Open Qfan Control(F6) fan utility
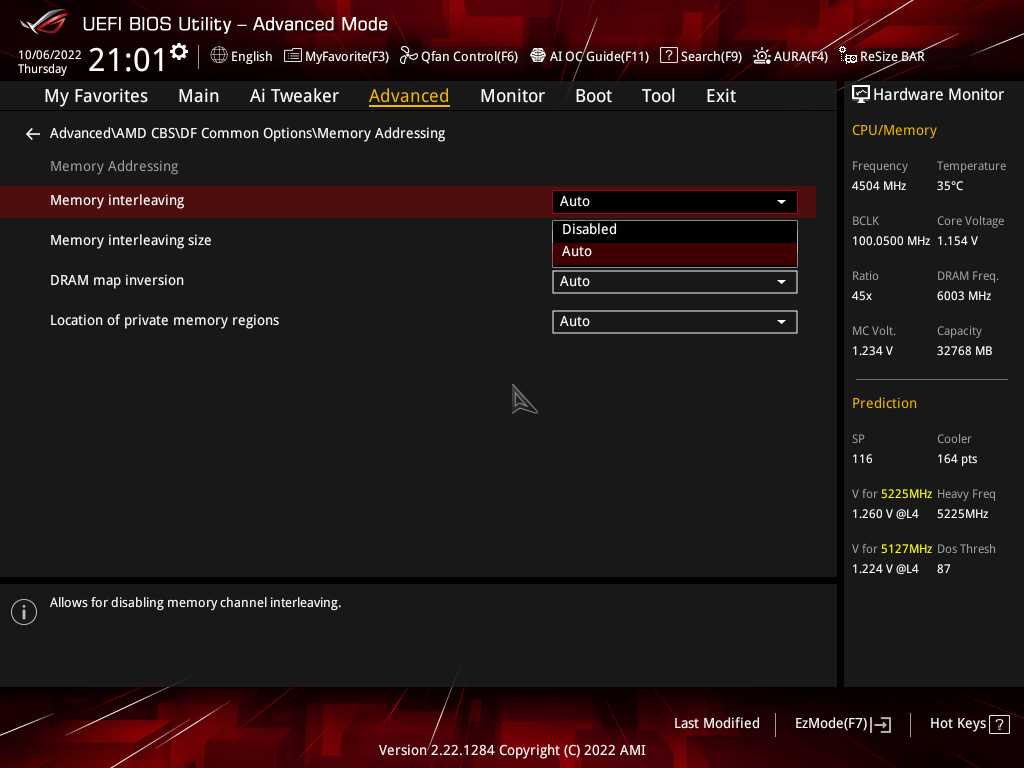Image resolution: width=1024 pixels, height=768 pixels. 459,56
